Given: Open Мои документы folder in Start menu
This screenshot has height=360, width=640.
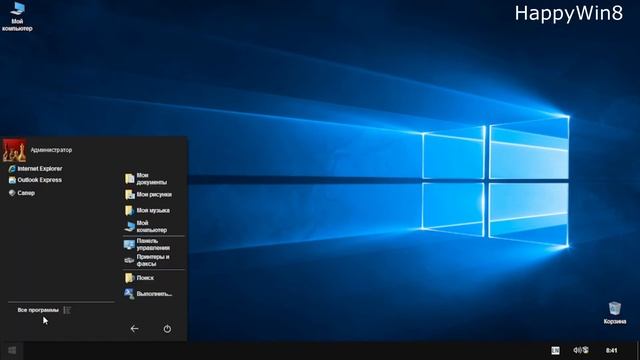Looking at the screenshot, I should pyautogui.click(x=146, y=179).
